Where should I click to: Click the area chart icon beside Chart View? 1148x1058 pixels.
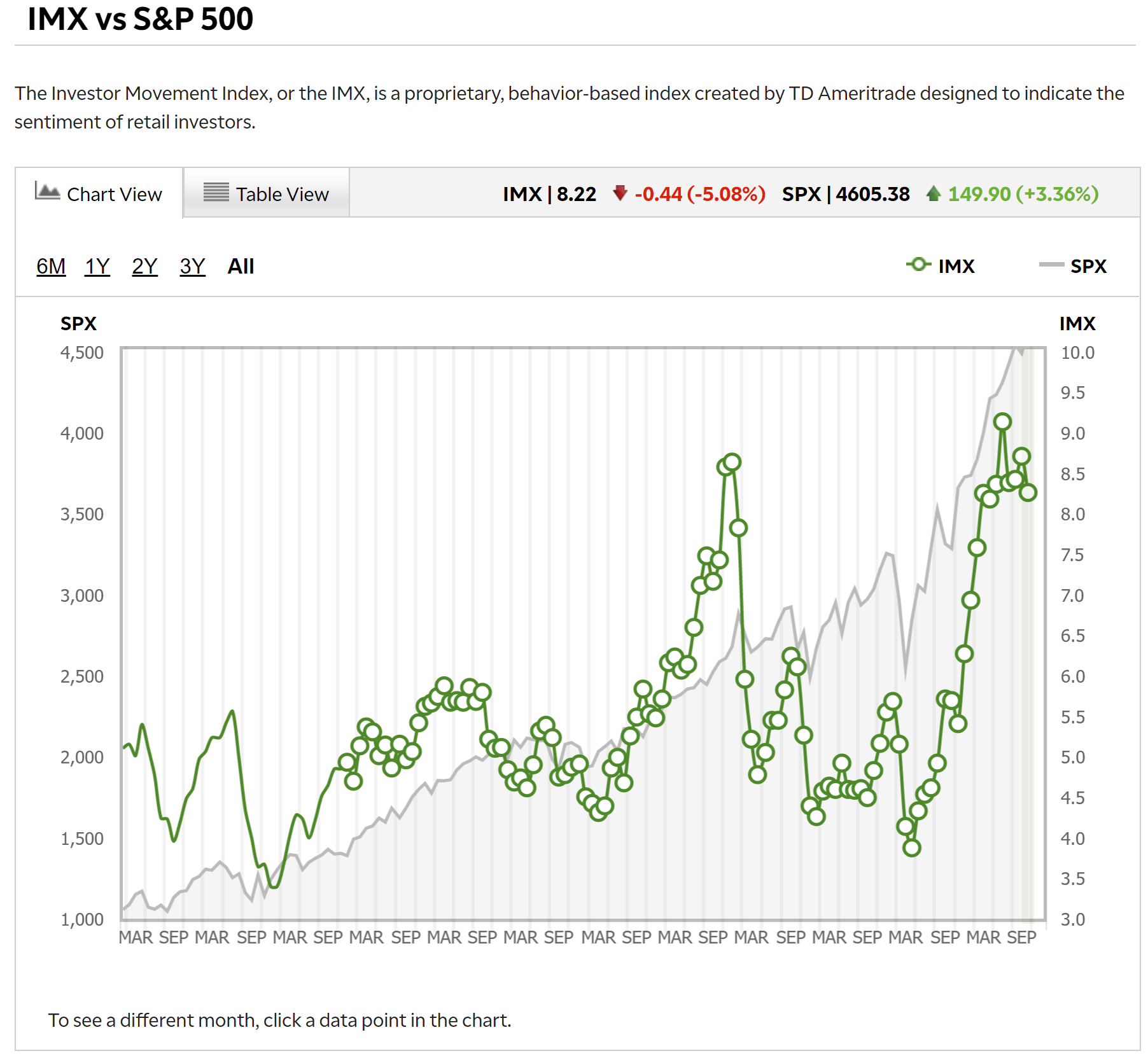pyautogui.click(x=47, y=191)
